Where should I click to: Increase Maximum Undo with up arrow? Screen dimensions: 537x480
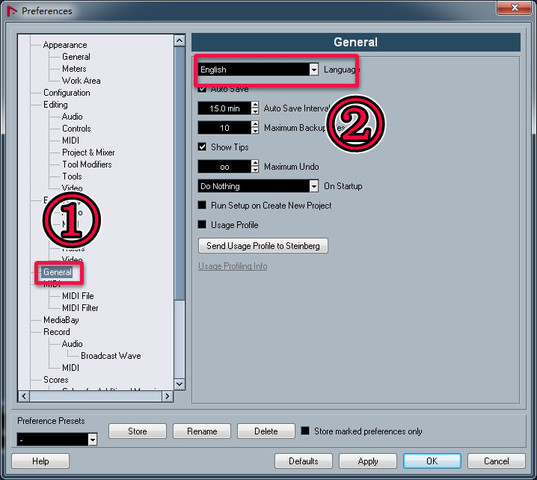click(x=255, y=163)
